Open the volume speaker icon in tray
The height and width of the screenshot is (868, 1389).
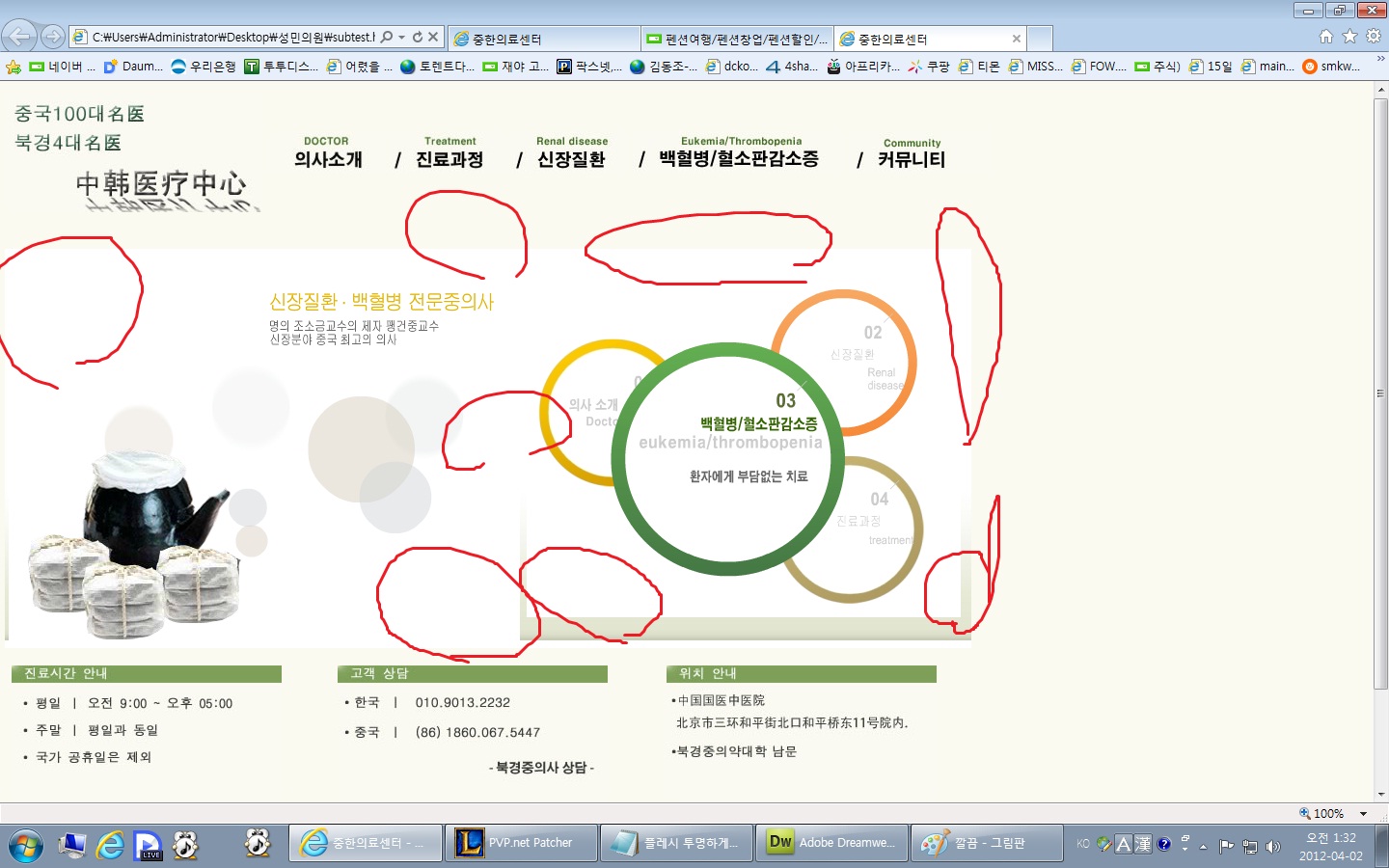tap(1273, 846)
